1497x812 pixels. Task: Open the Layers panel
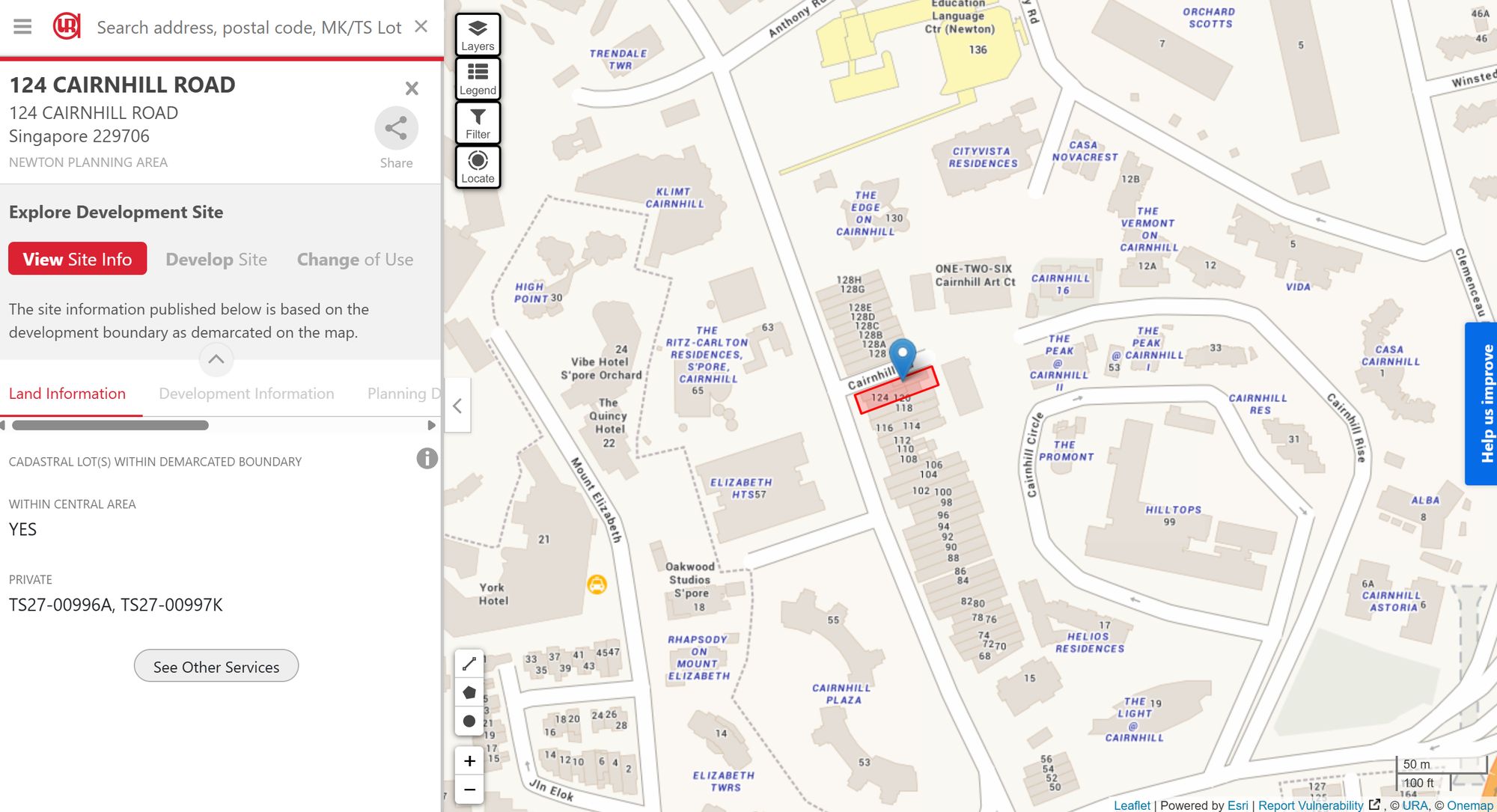pos(478,34)
